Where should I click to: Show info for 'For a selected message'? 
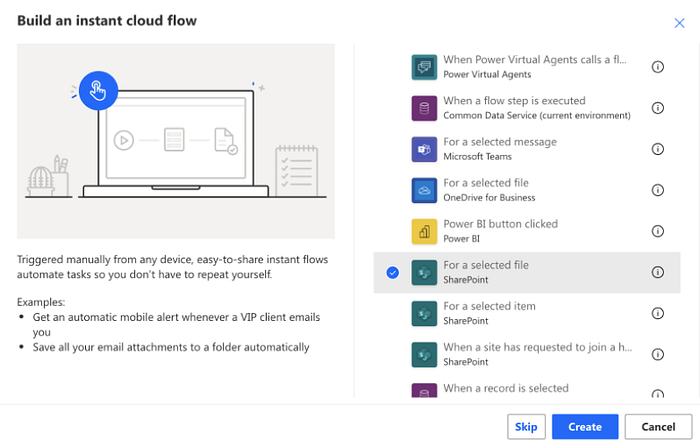click(x=658, y=149)
